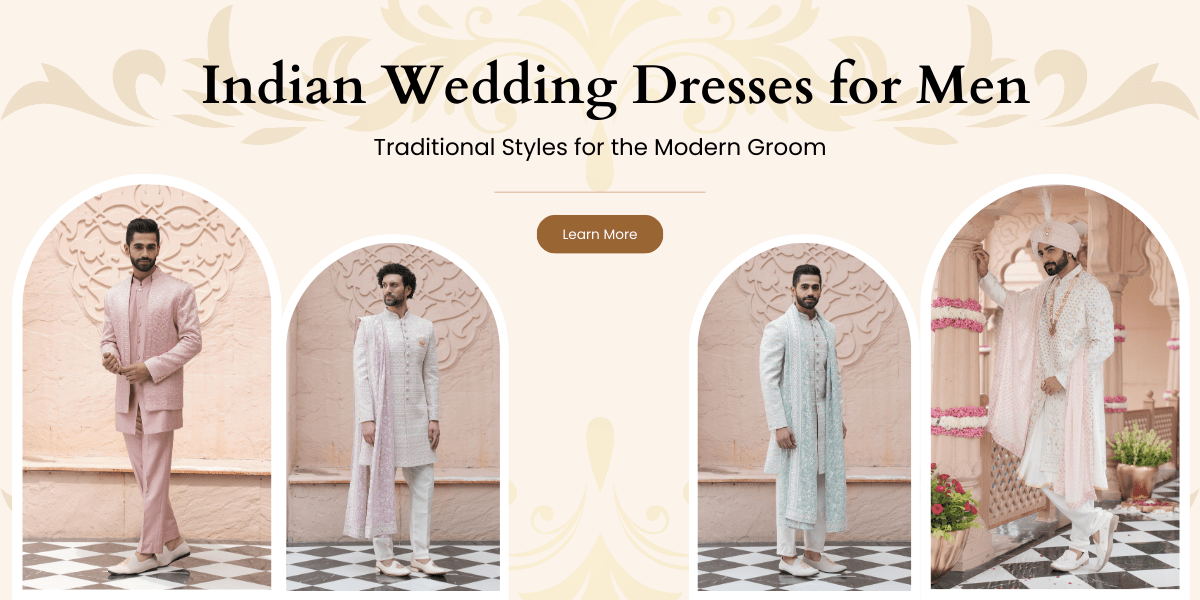Click the pink flower garland on the pillar
The image size is (1200, 600).
[x=958, y=314]
